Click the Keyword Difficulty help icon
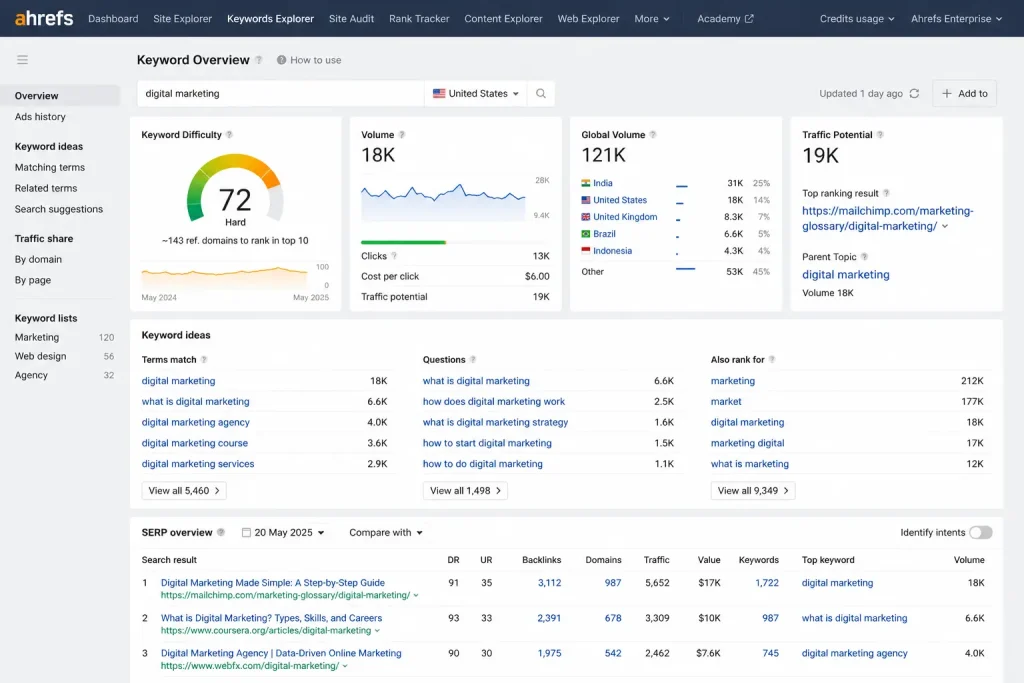The width and height of the screenshot is (1024, 683). tap(229, 135)
